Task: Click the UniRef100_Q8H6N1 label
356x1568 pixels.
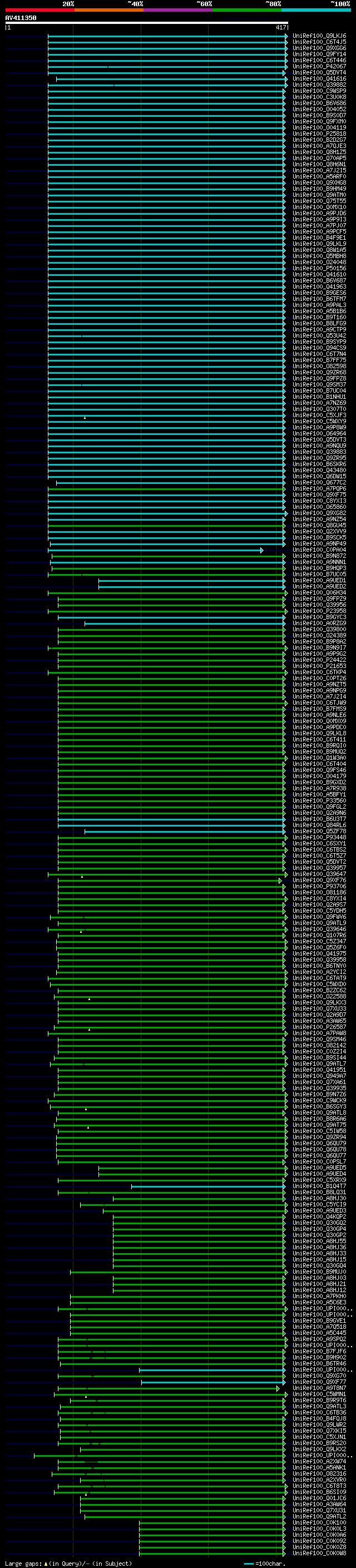Action: point(319,164)
